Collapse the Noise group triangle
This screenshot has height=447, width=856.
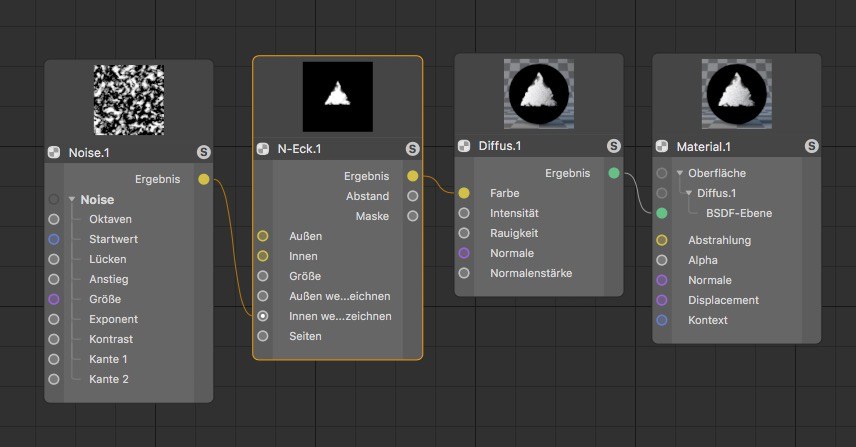(72, 200)
